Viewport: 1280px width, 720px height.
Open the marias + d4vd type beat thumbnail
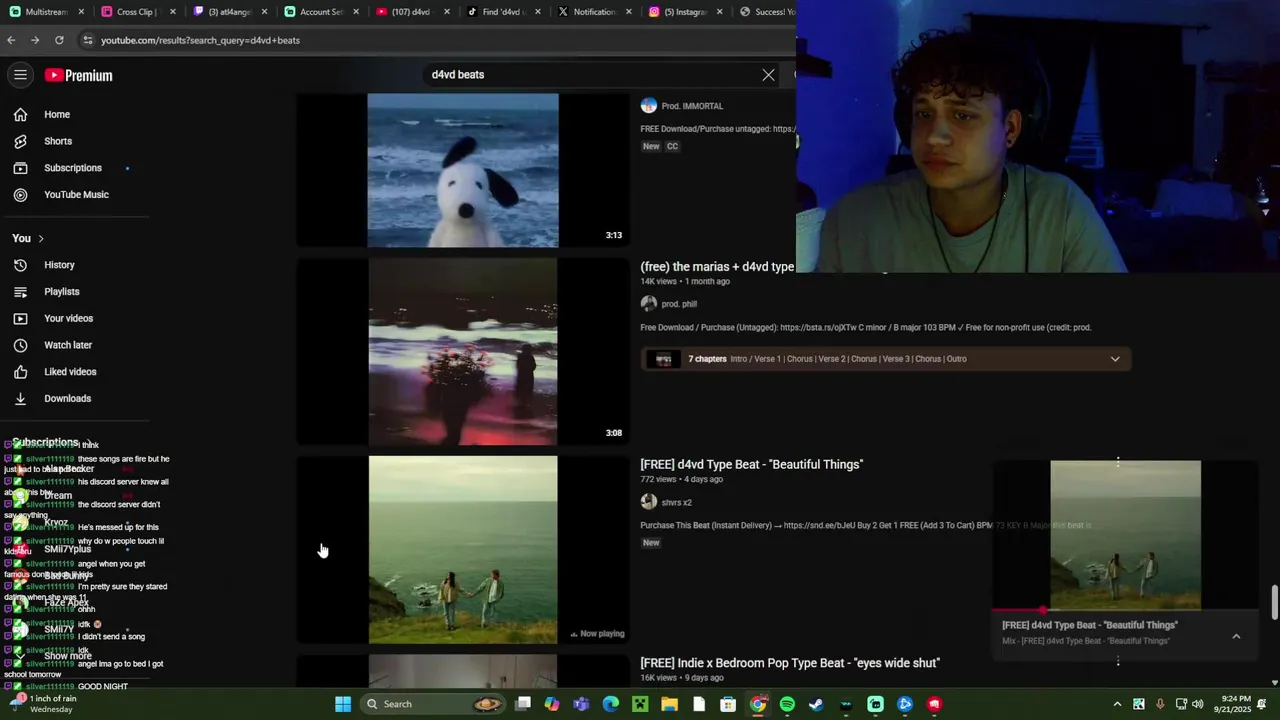463,352
